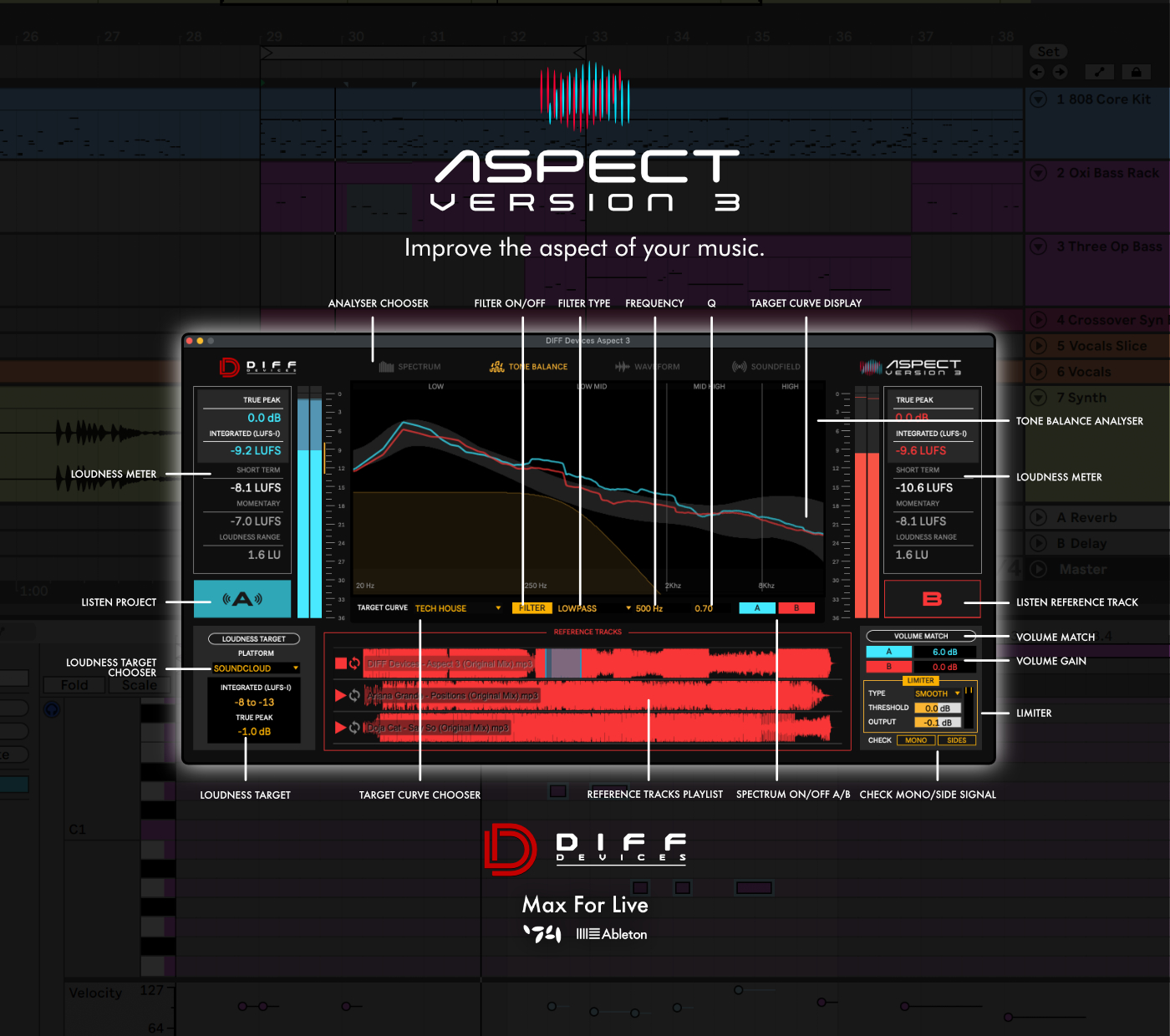Toggle the spectrum A button under the graph

click(757, 608)
